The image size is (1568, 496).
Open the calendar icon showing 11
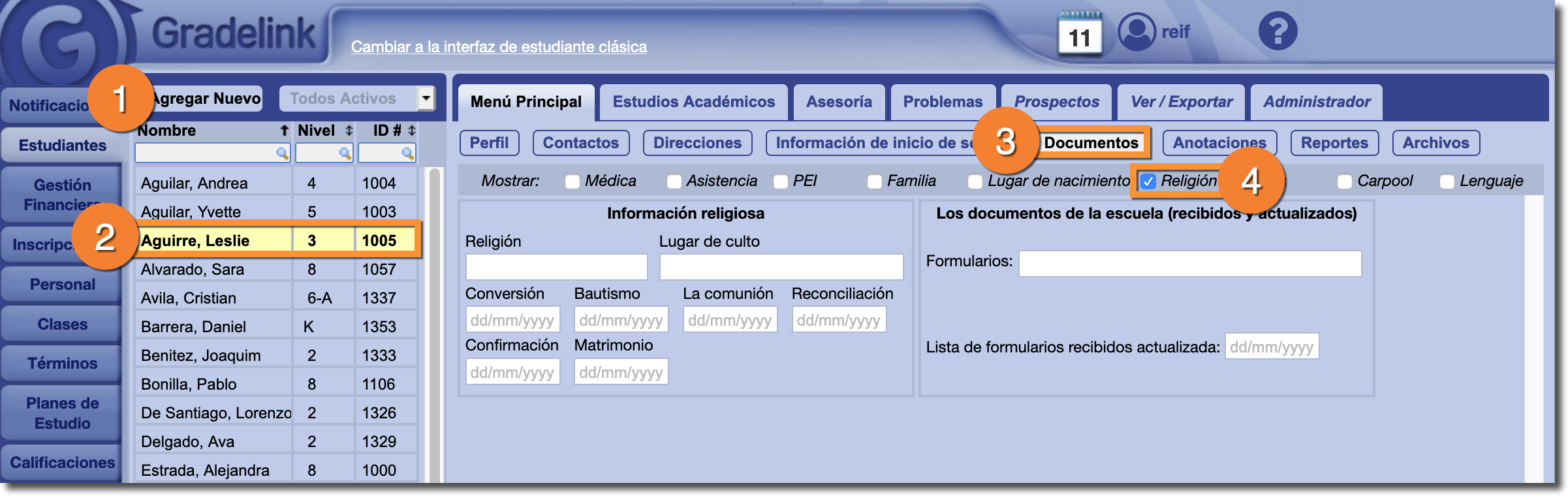[1080, 34]
